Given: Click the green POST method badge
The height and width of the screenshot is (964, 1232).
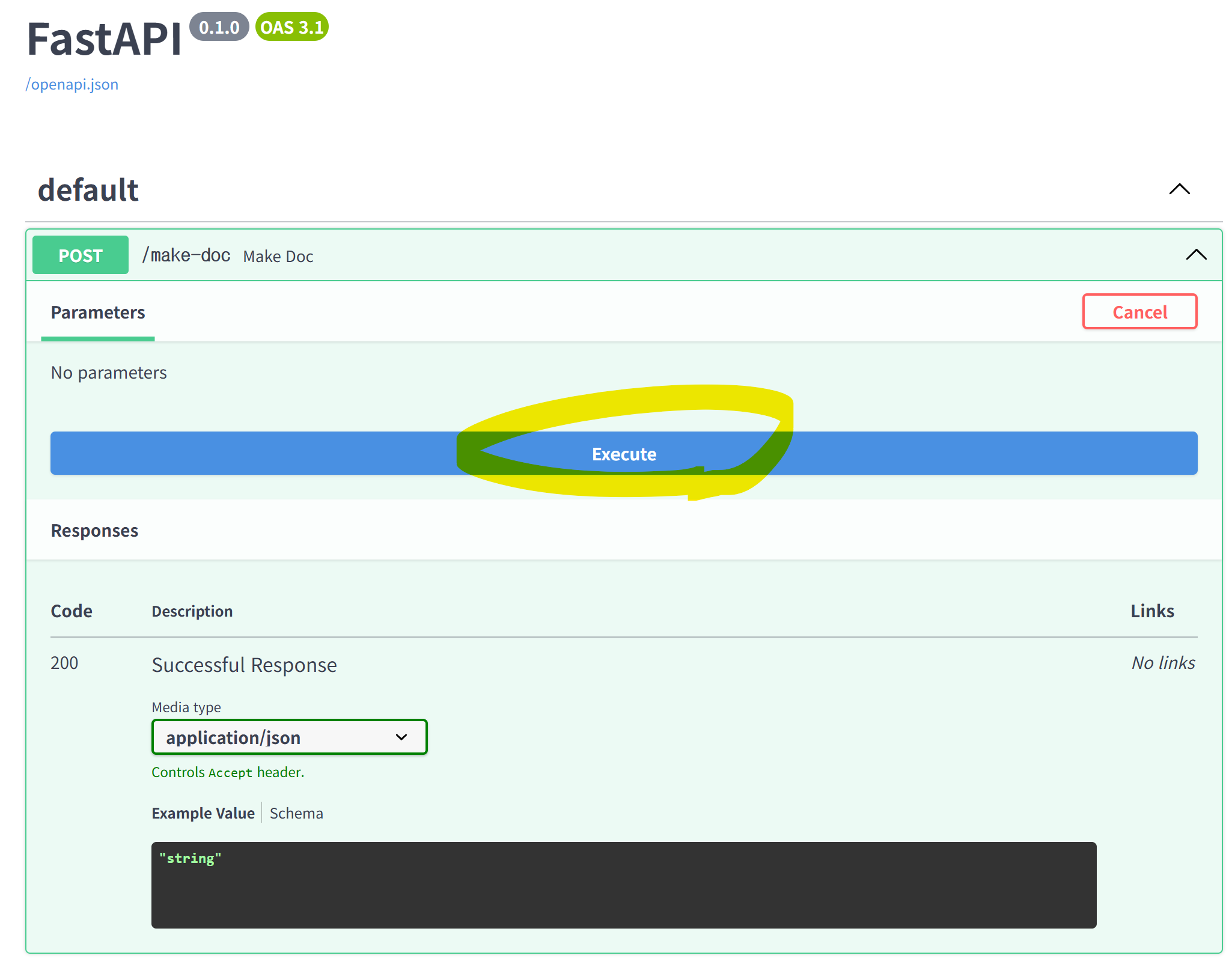Looking at the screenshot, I should [x=81, y=255].
